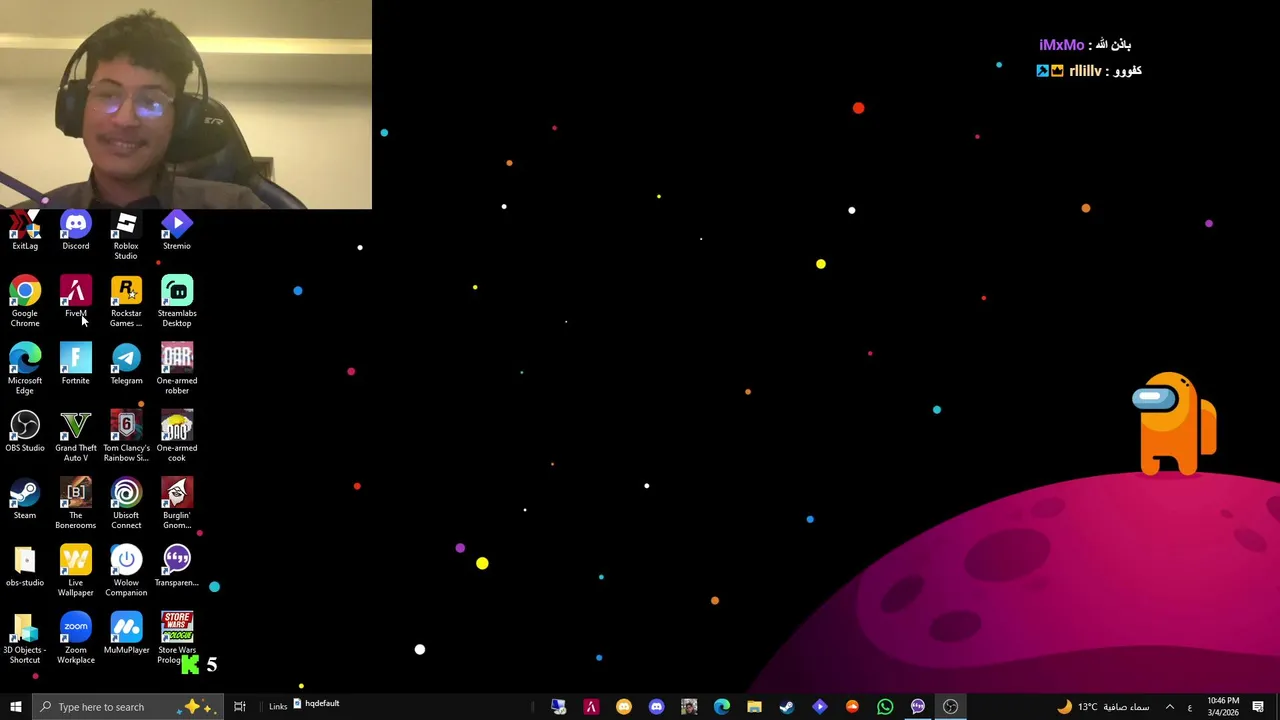Viewport: 1280px width, 720px height.
Task: Open Task View from taskbar
Action: pyautogui.click(x=240, y=707)
